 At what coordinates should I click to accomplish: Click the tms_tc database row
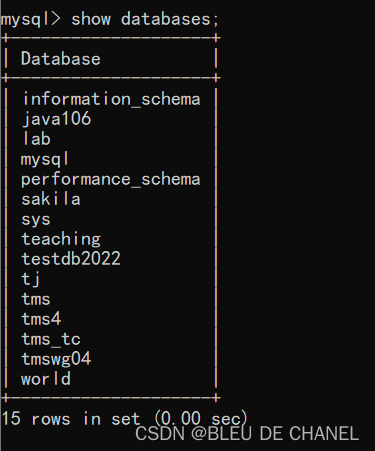click(x=51, y=339)
